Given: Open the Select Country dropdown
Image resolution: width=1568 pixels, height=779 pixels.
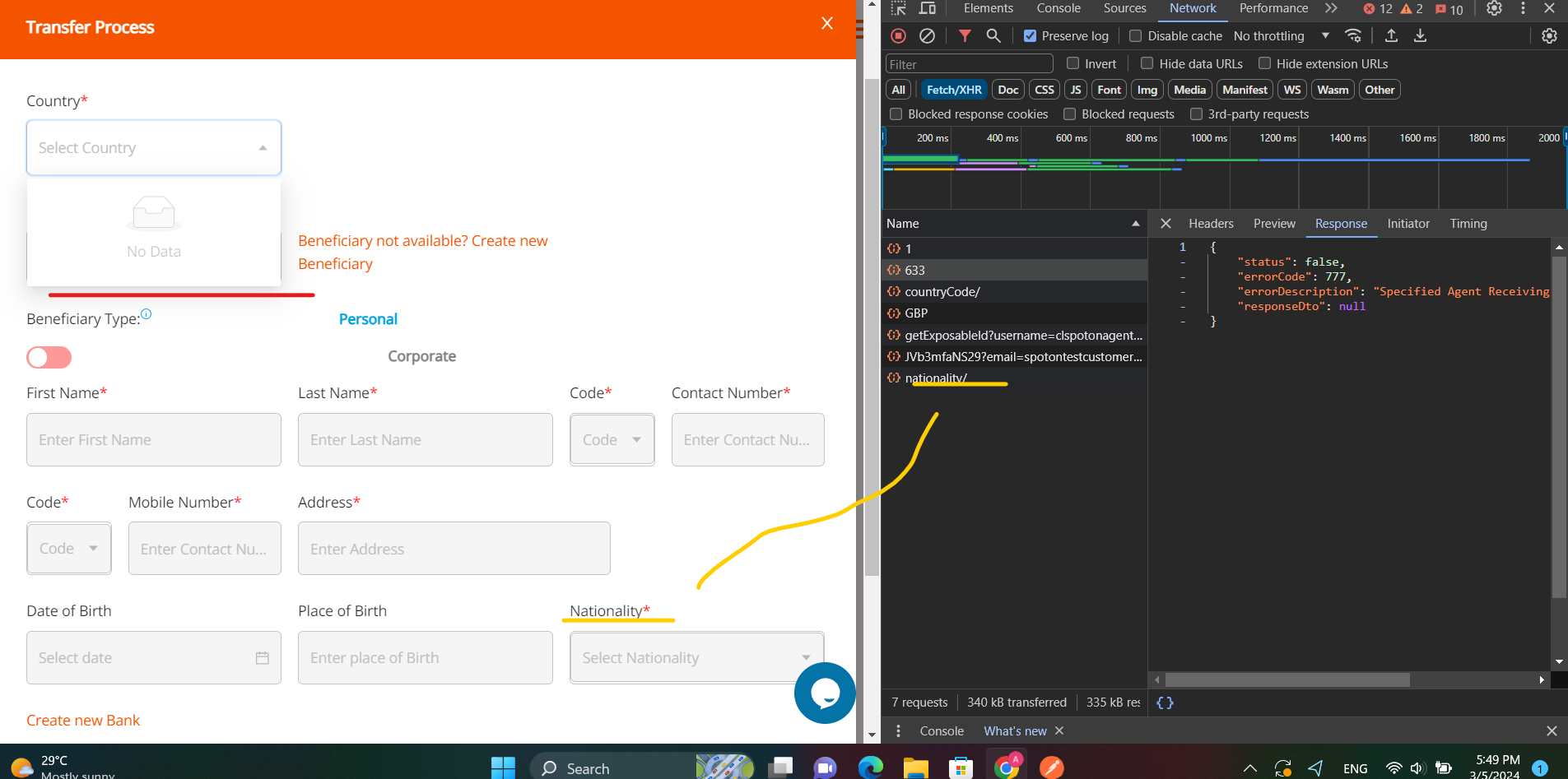Looking at the screenshot, I should (x=154, y=148).
